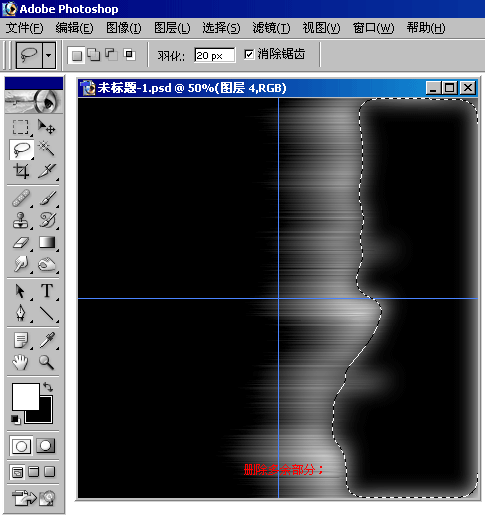This screenshot has height=515, width=485.
Task: Select the Gradient tool
Action: 46,242
